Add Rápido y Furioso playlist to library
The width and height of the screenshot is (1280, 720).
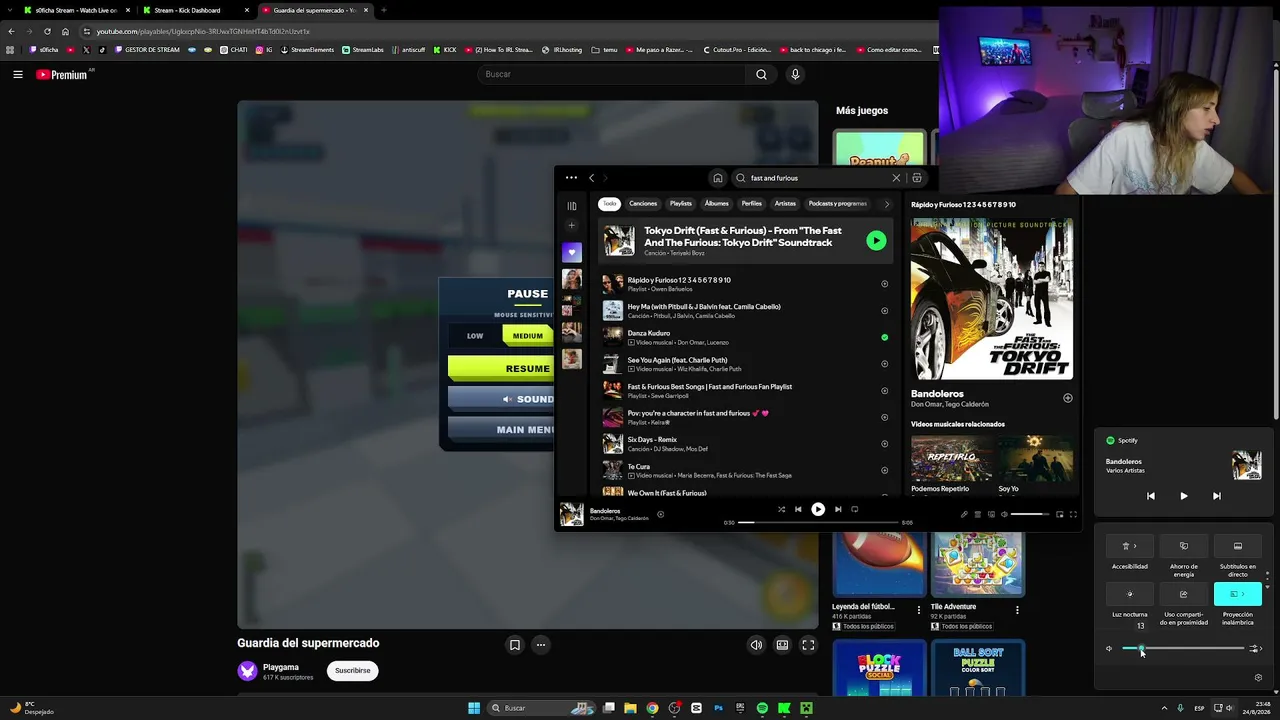(884, 284)
